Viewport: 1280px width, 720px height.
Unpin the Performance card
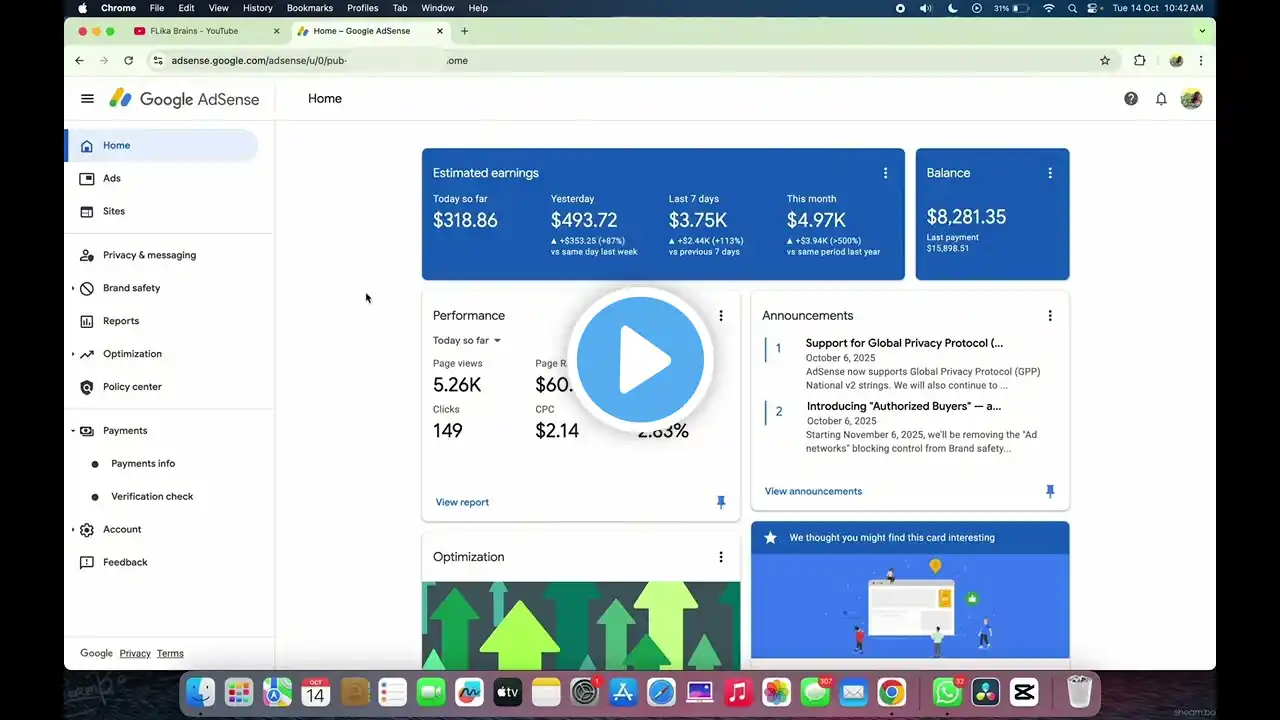(x=721, y=502)
